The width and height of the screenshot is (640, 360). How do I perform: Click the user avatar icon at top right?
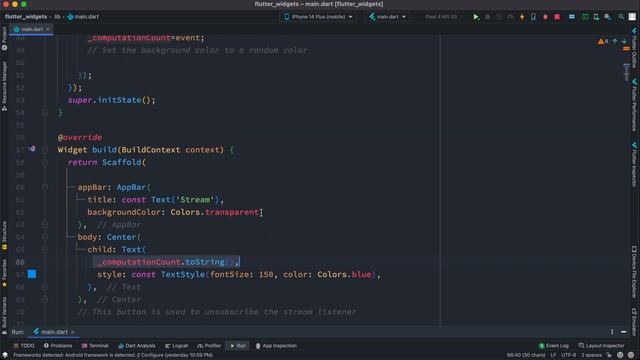click(632, 17)
